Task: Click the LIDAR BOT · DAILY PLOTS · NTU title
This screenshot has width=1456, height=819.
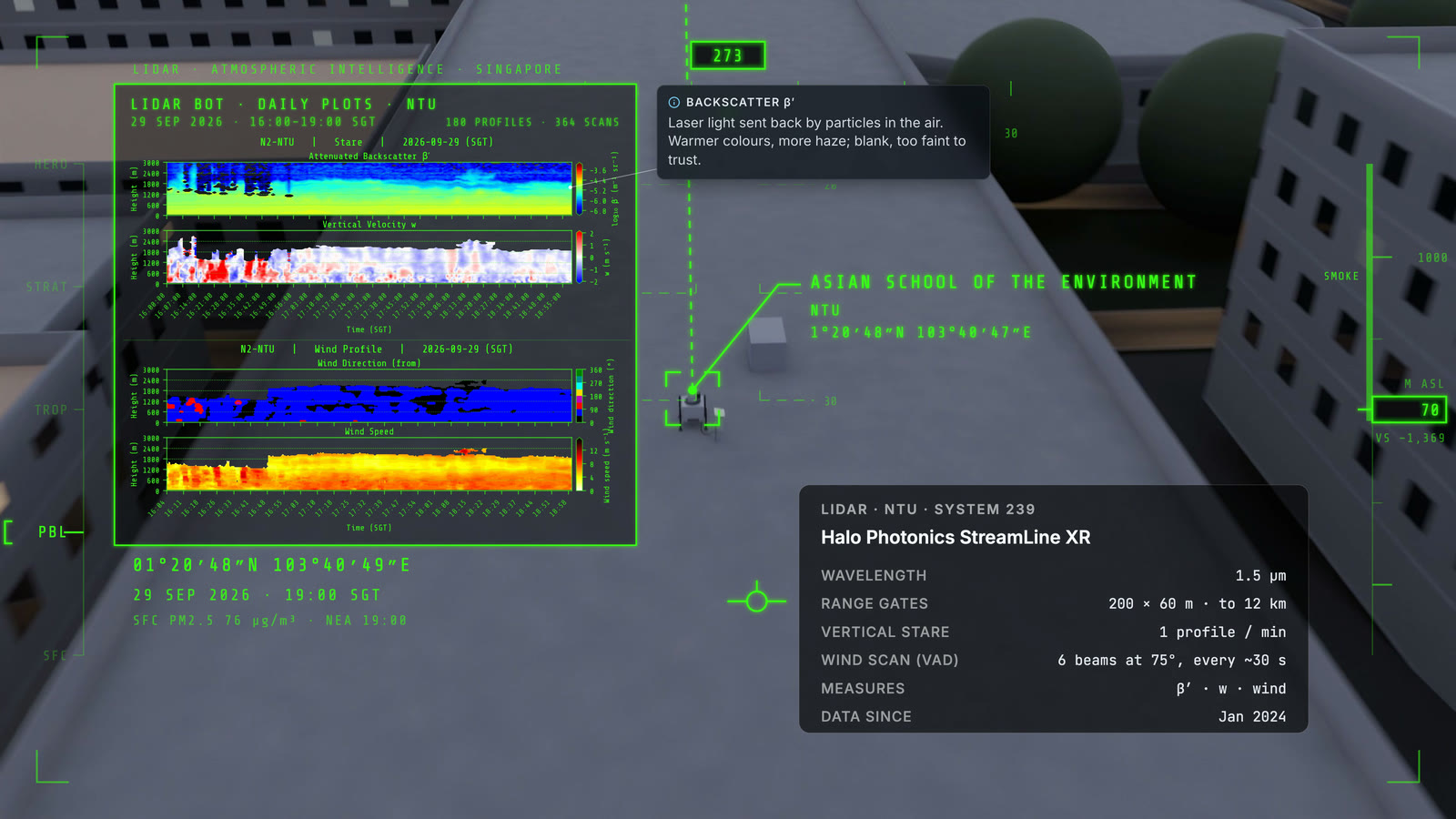Action: coord(284,105)
